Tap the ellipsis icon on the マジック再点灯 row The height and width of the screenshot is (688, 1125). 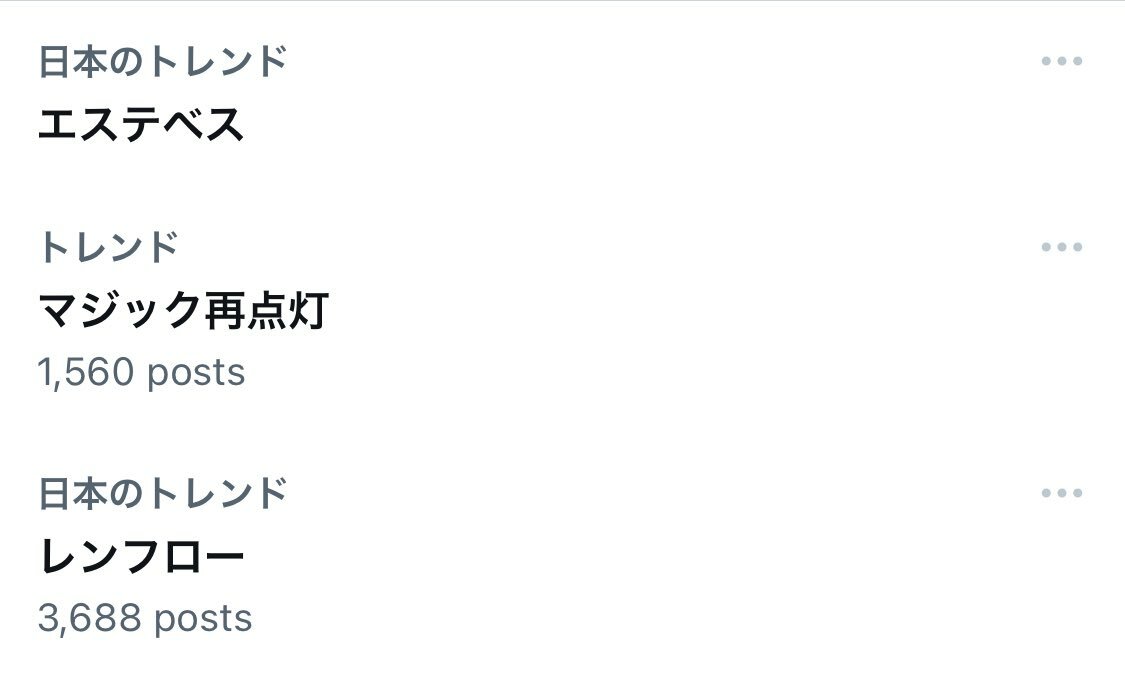[1061, 247]
